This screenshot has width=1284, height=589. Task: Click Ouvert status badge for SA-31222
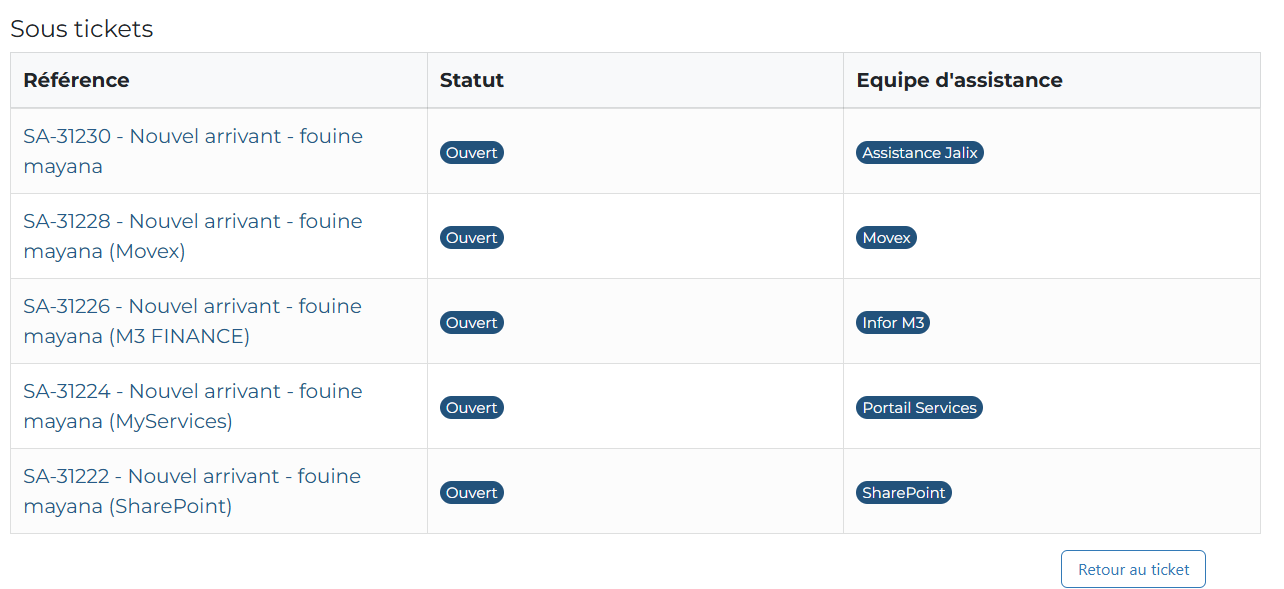(x=472, y=493)
